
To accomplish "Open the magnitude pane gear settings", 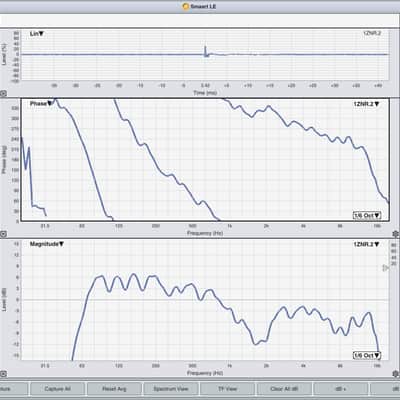I will [x=396, y=373].
